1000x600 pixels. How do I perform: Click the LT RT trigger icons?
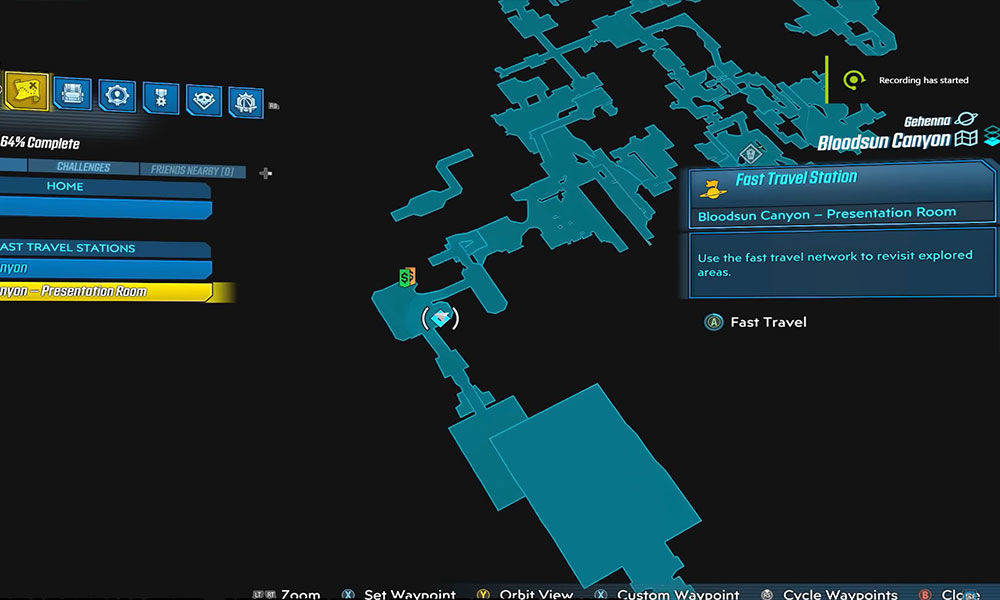[264, 594]
